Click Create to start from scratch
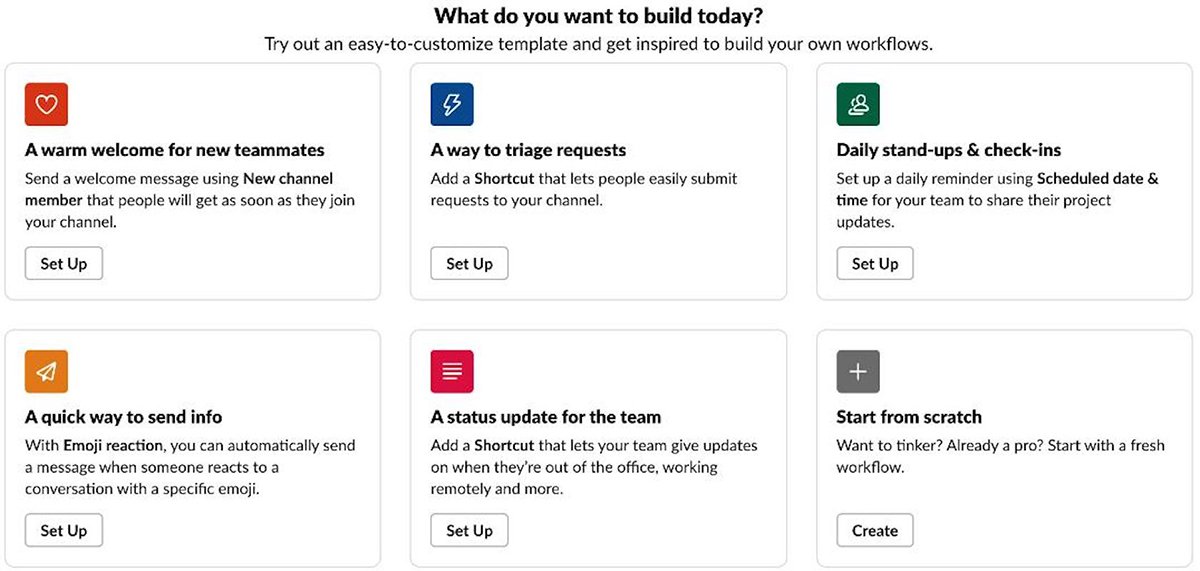The height and width of the screenshot is (571, 1200). coord(875,531)
